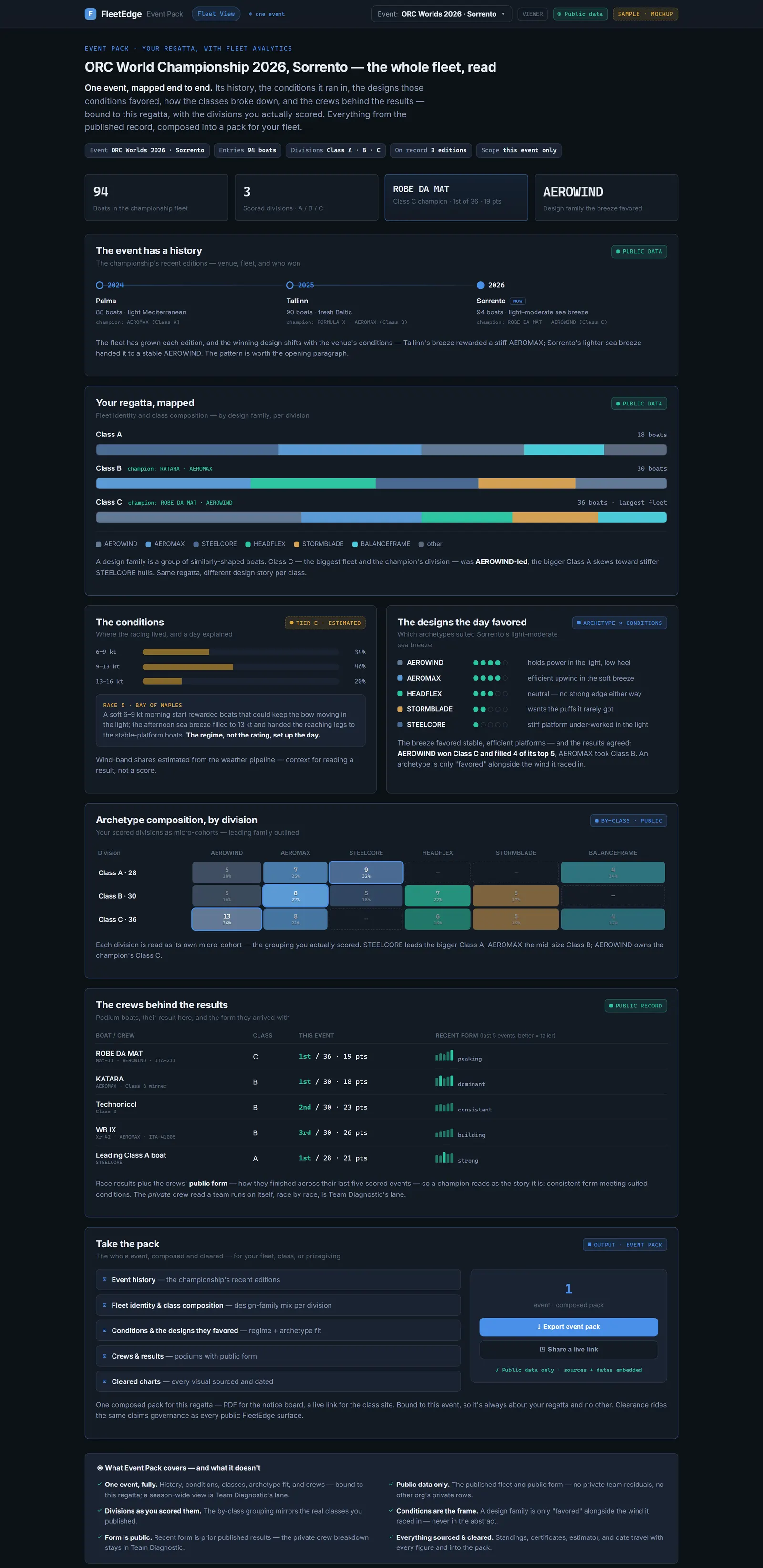The width and height of the screenshot is (763, 1568).
Task: Open the Event selector dropdown
Action: (442, 14)
